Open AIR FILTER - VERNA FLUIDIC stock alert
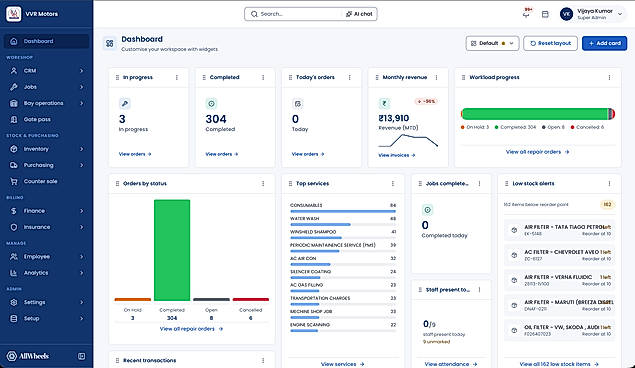Screen dimensions: 635x368 point(559,280)
